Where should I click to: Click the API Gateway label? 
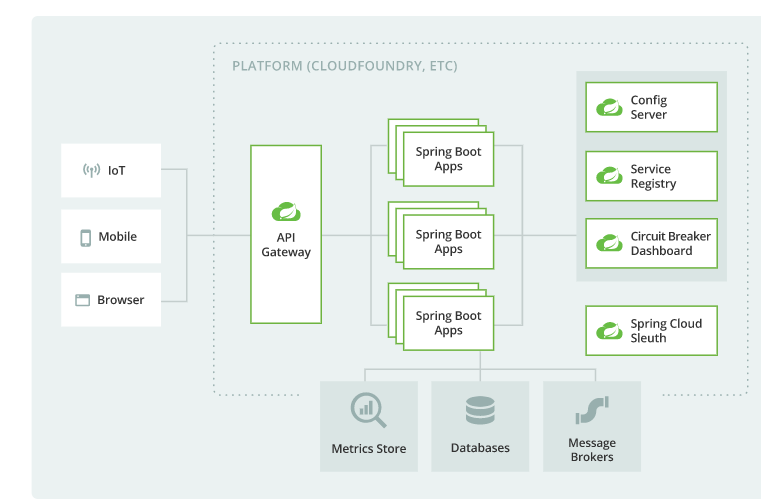point(286,245)
